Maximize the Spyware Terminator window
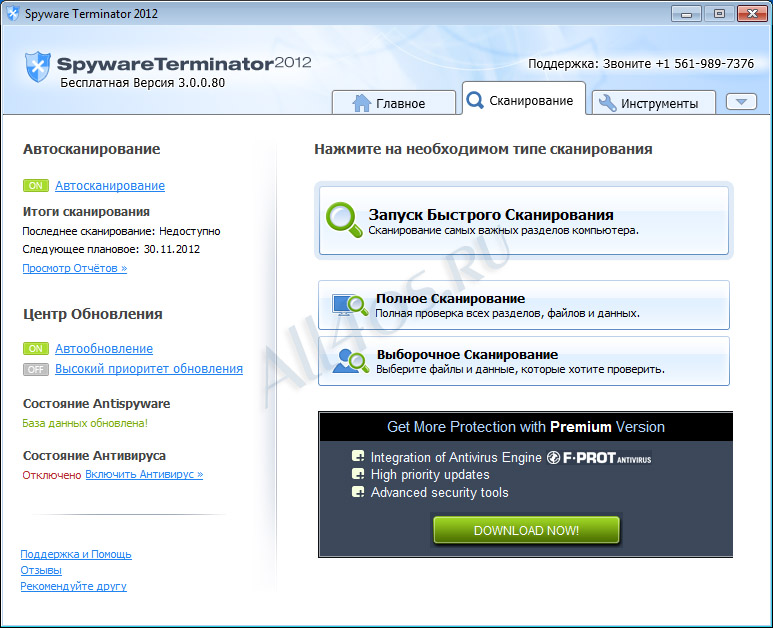773x628 pixels. pos(719,14)
